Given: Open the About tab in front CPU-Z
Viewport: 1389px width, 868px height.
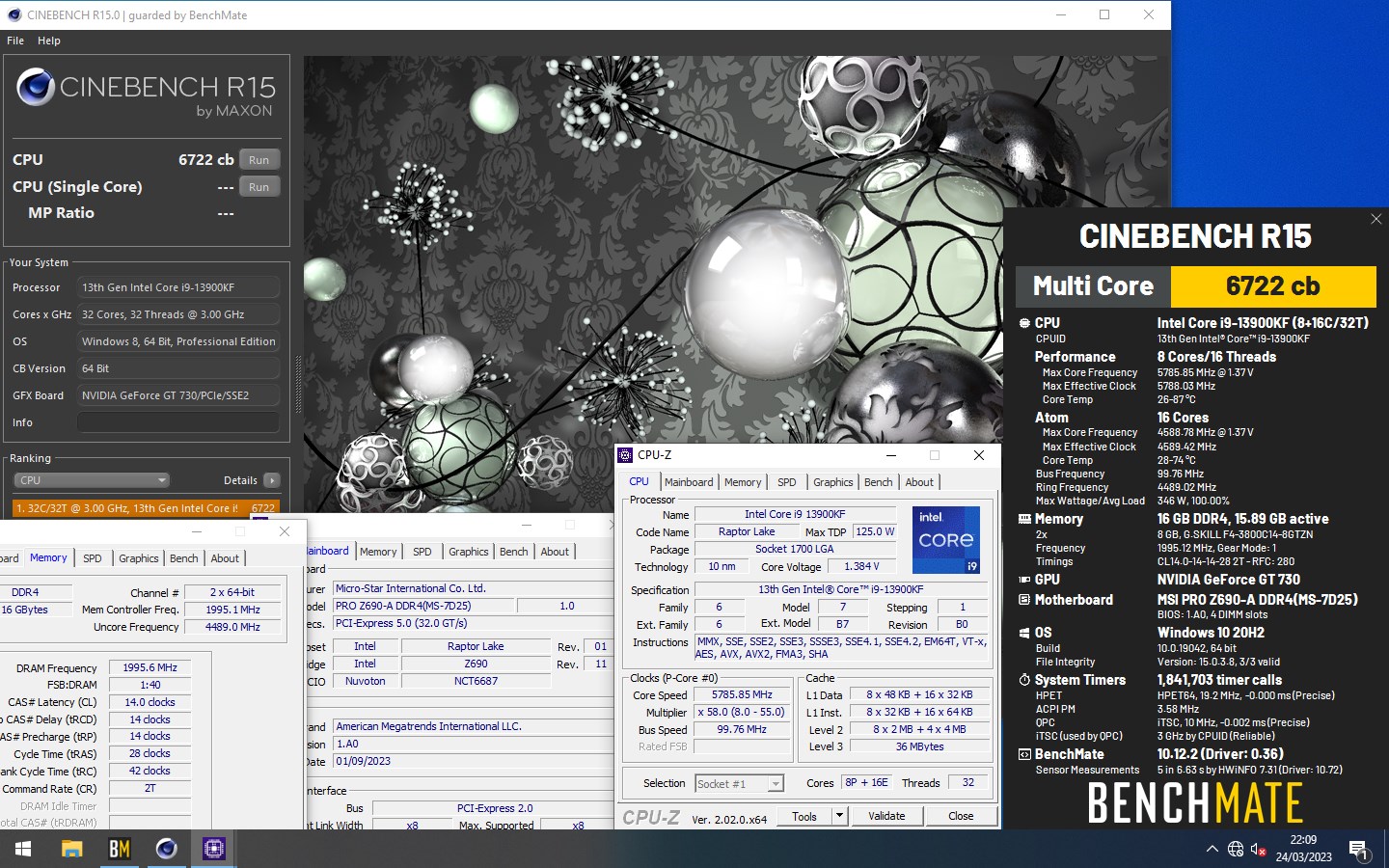Looking at the screenshot, I should (x=919, y=482).
